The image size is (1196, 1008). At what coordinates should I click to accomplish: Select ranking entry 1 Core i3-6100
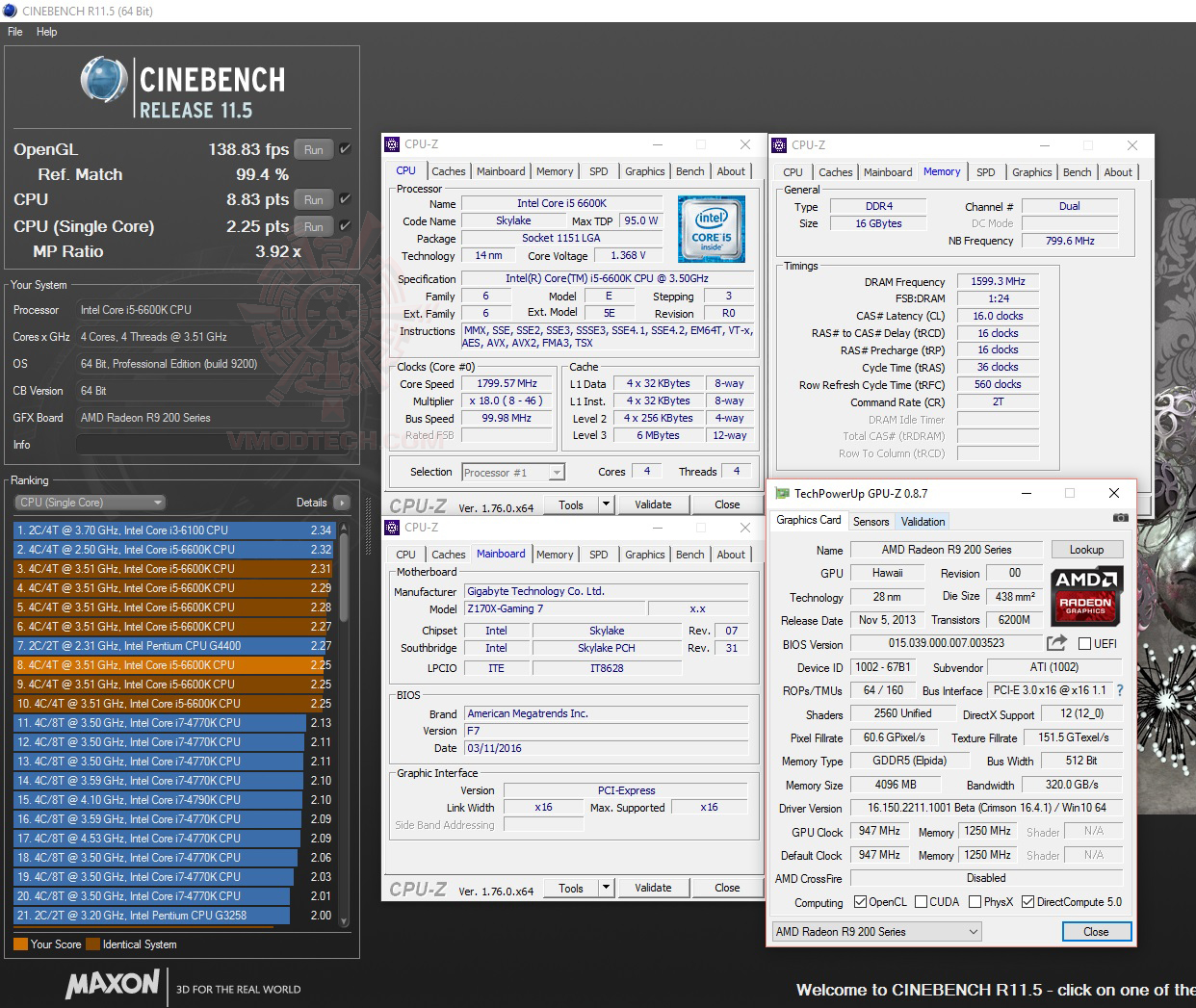pyautogui.click(x=173, y=530)
